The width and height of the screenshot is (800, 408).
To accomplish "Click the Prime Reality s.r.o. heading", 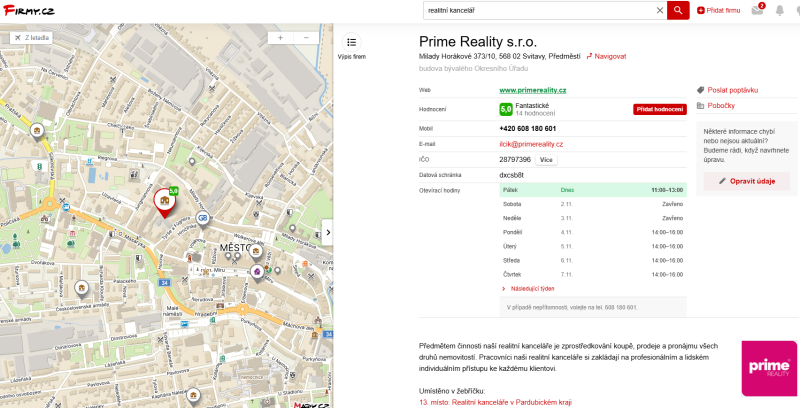I will pos(478,42).
